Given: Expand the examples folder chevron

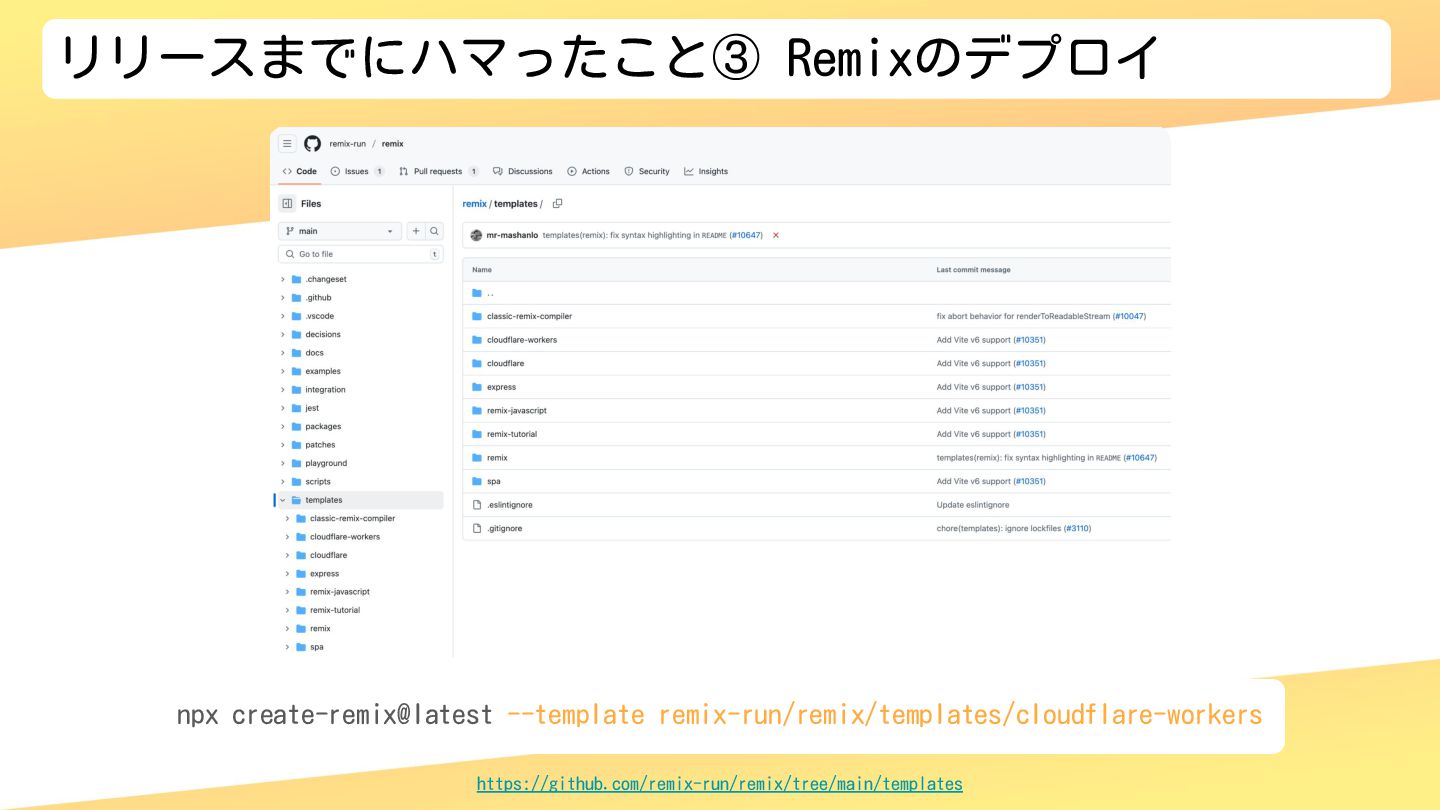Looking at the screenshot, I should point(283,371).
